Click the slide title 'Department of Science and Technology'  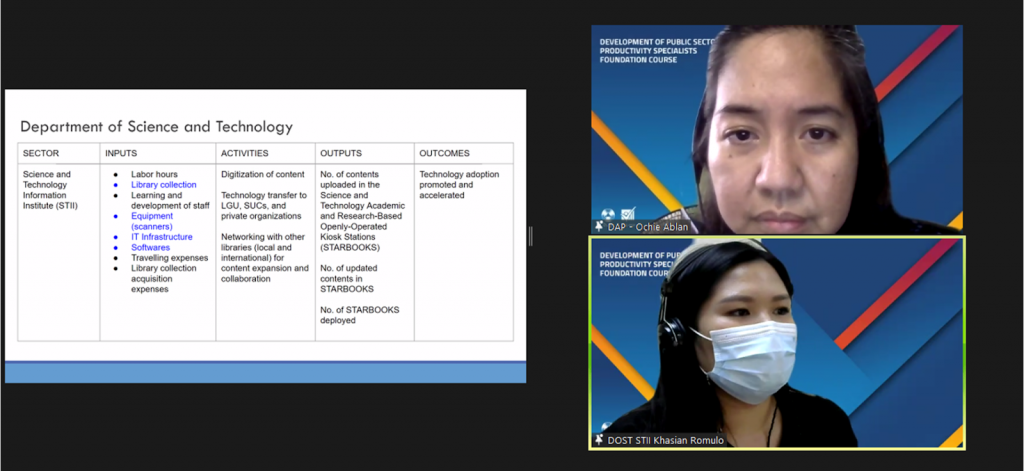coord(157,126)
